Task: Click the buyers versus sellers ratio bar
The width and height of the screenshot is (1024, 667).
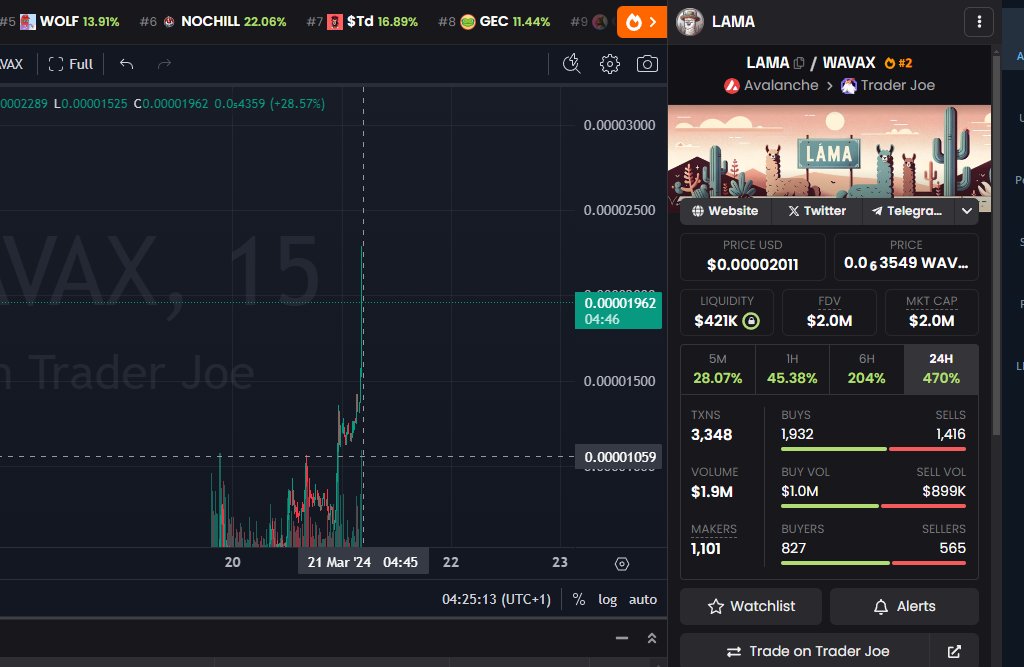Action: click(x=873, y=563)
